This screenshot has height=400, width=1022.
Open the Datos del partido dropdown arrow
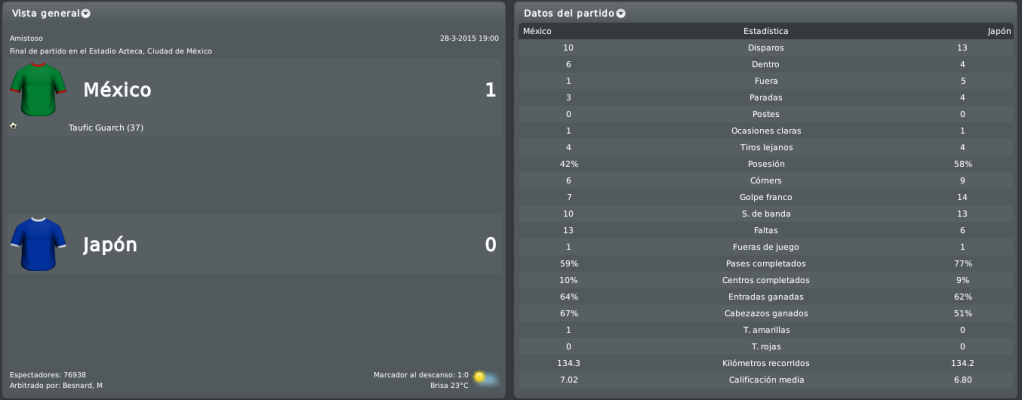620,14
